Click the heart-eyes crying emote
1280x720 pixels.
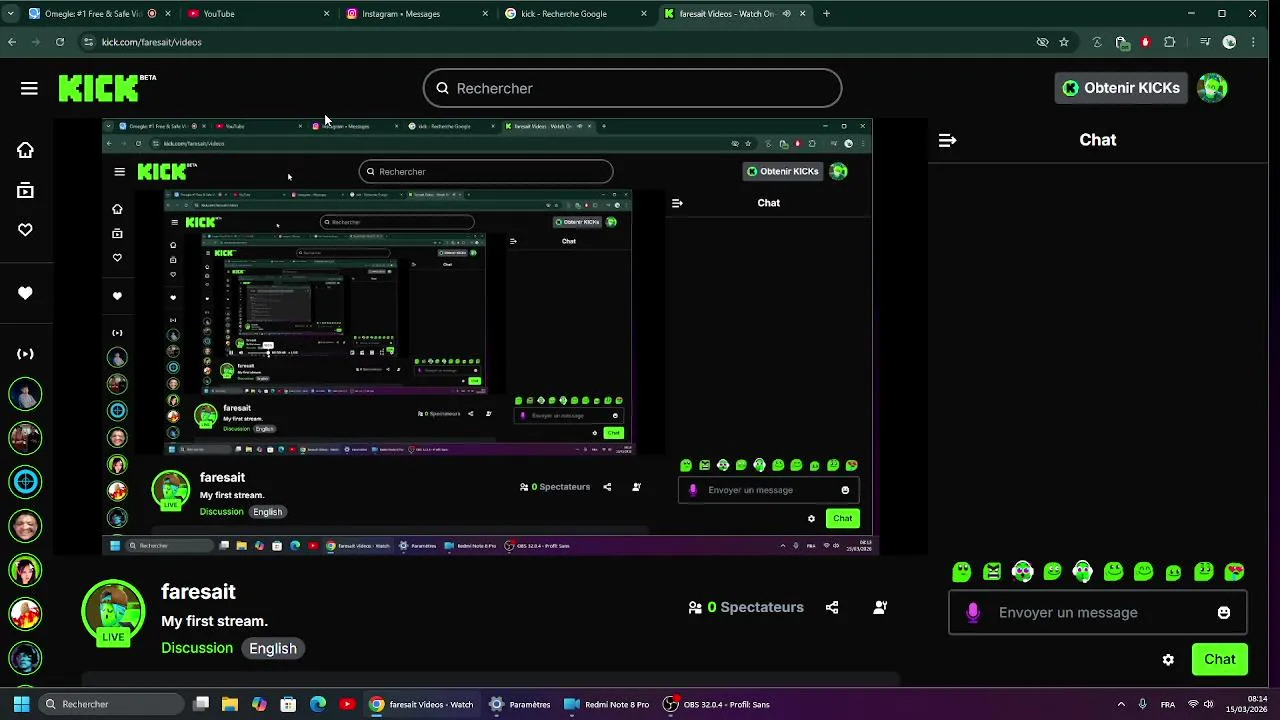tap(1234, 572)
